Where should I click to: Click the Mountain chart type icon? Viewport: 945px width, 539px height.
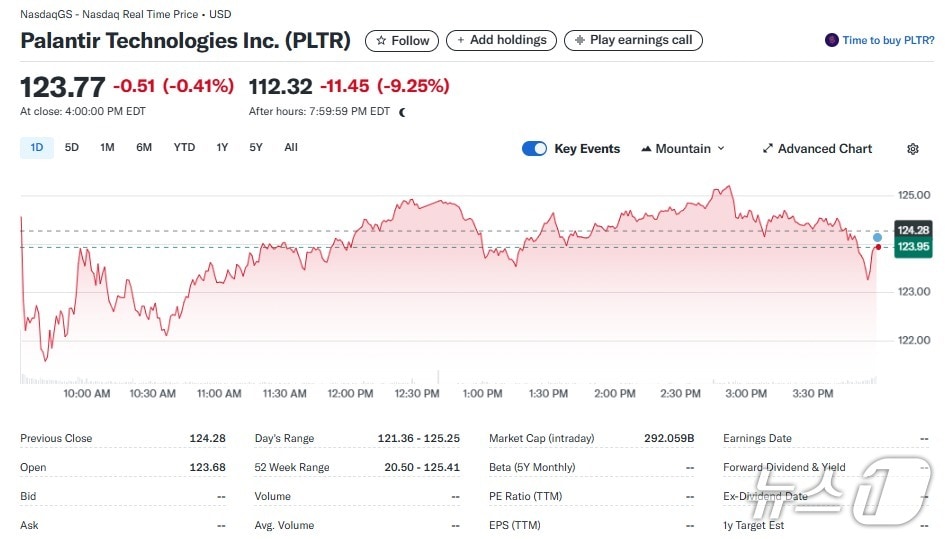click(646, 149)
